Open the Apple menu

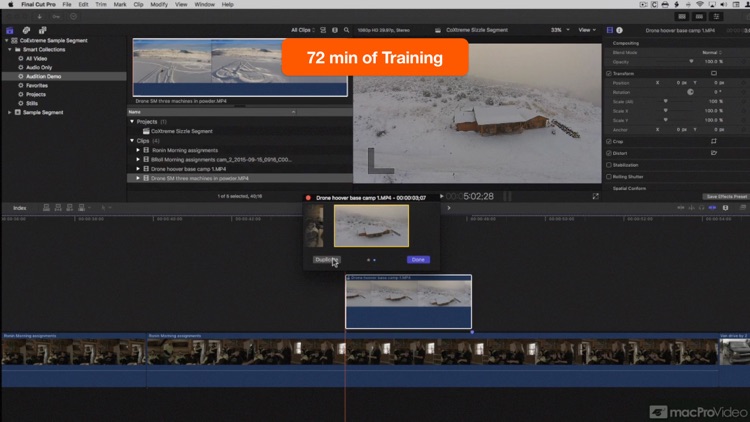(11, 4)
